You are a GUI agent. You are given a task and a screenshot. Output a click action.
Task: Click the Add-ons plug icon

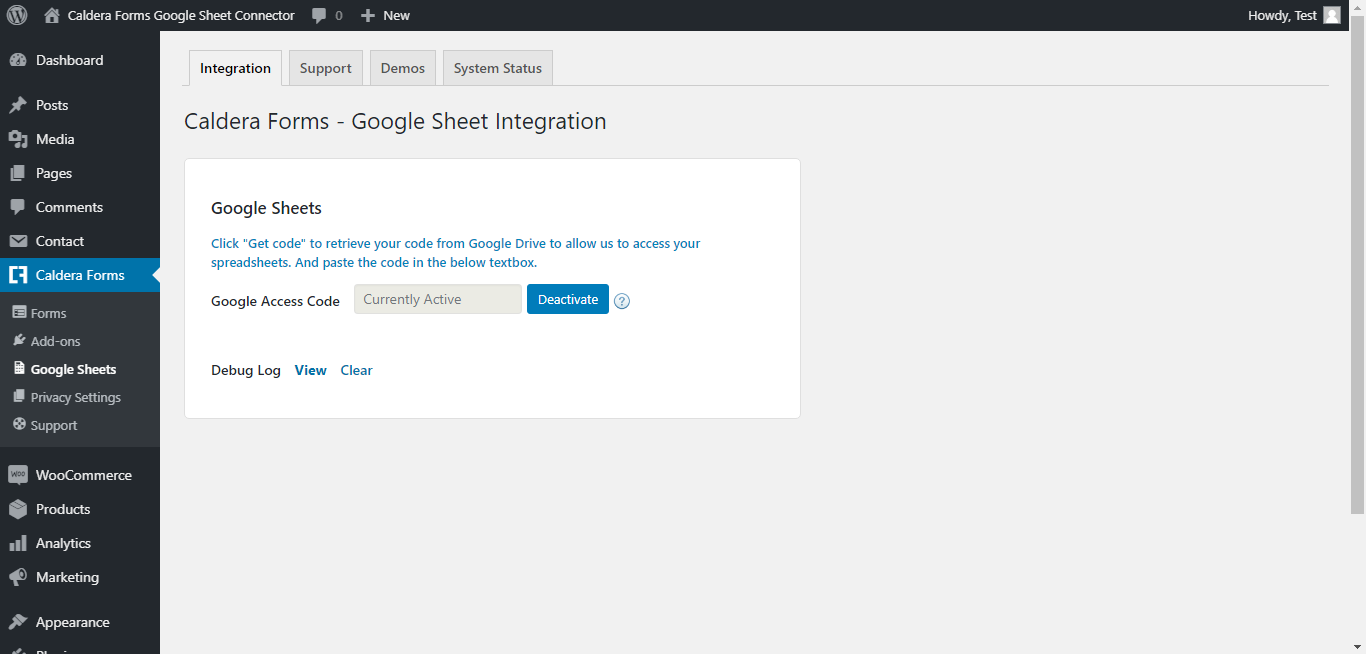click(19, 341)
